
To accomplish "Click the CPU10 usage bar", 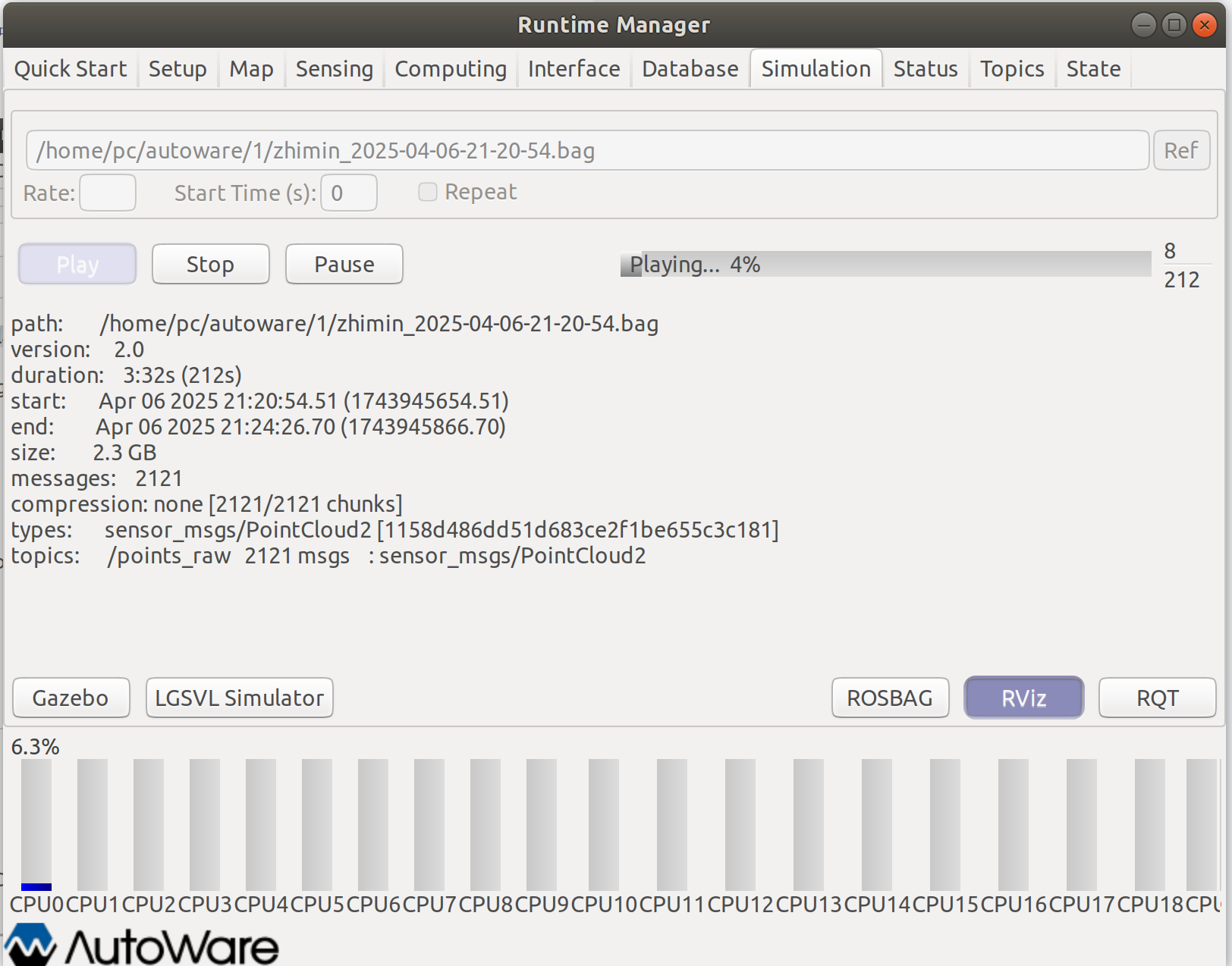I will 604,825.
